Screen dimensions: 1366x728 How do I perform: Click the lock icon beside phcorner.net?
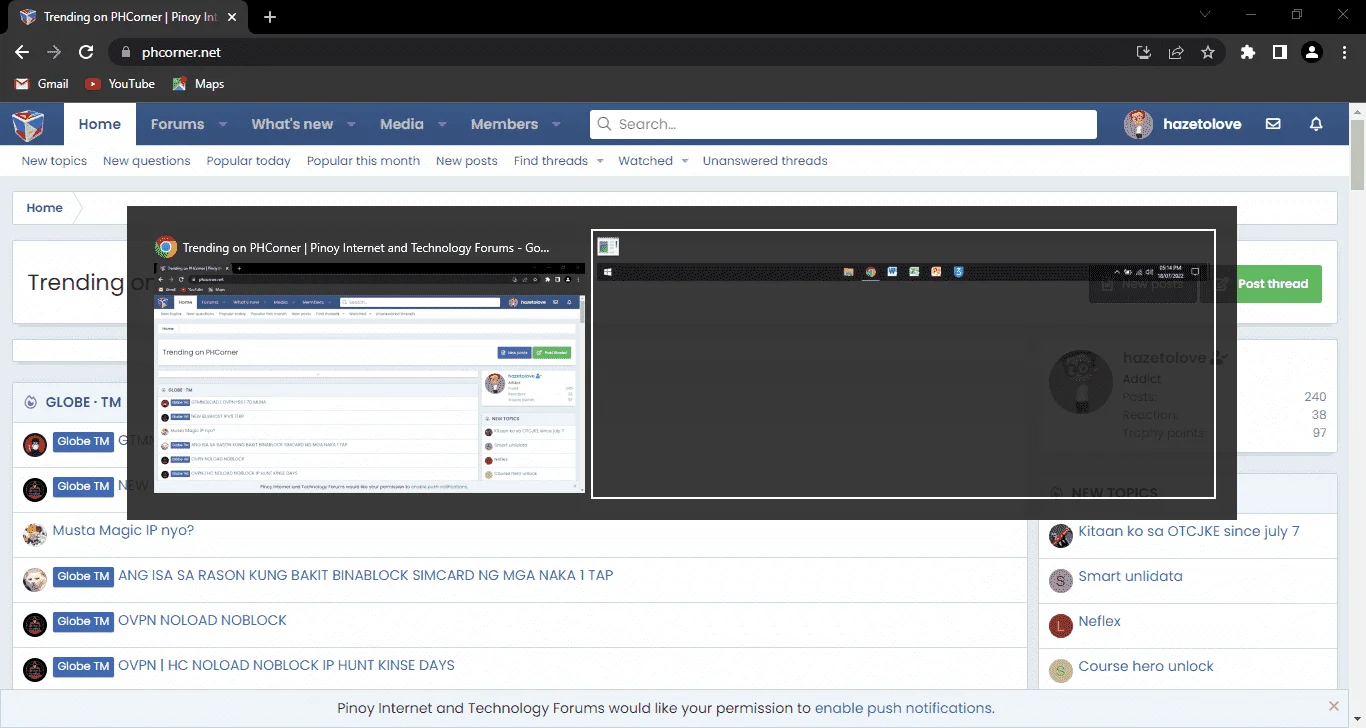point(125,52)
